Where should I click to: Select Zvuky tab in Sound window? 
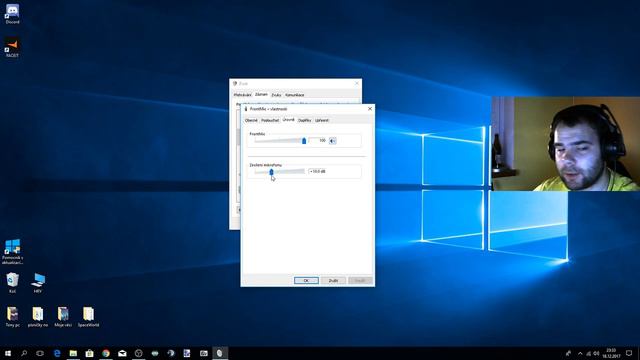click(276, 95)
